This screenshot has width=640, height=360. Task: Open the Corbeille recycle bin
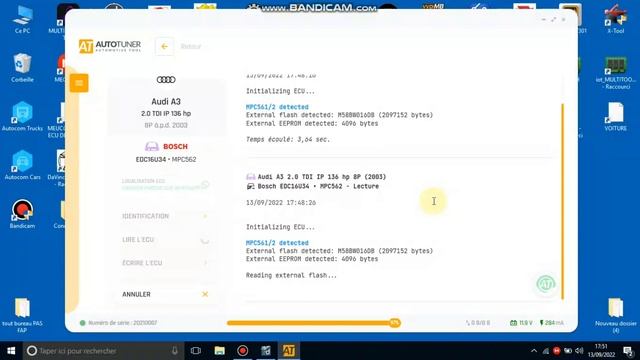tap(22, 68)
